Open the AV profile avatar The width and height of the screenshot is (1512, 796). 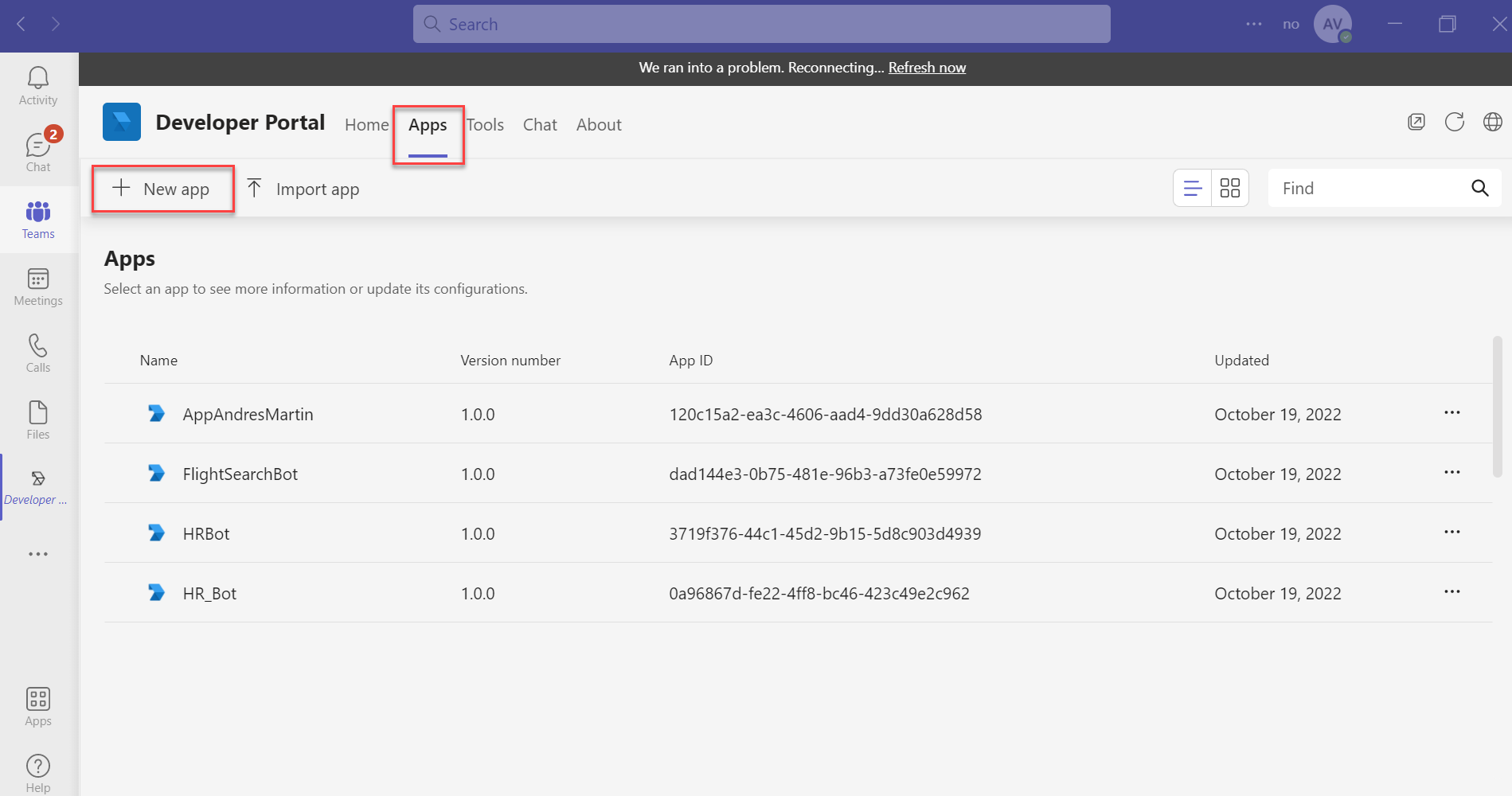(1333, 24)
